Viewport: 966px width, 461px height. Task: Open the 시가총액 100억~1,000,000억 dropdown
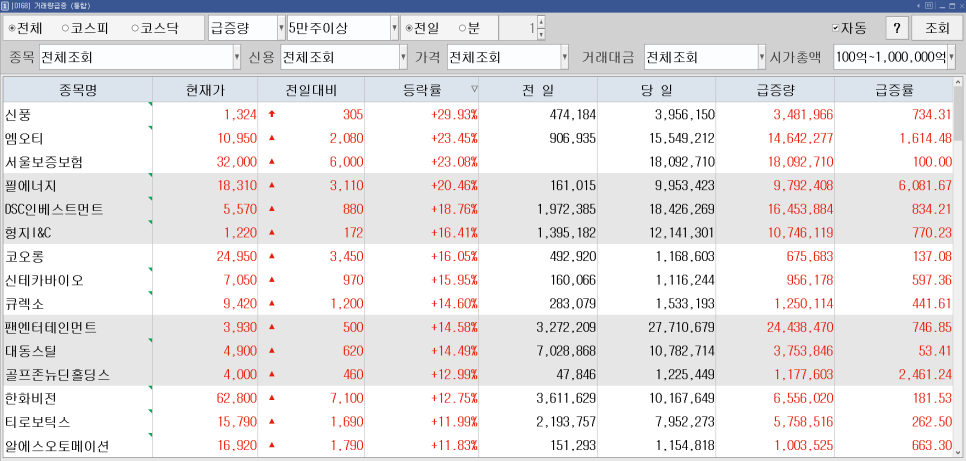pos(895,57)
